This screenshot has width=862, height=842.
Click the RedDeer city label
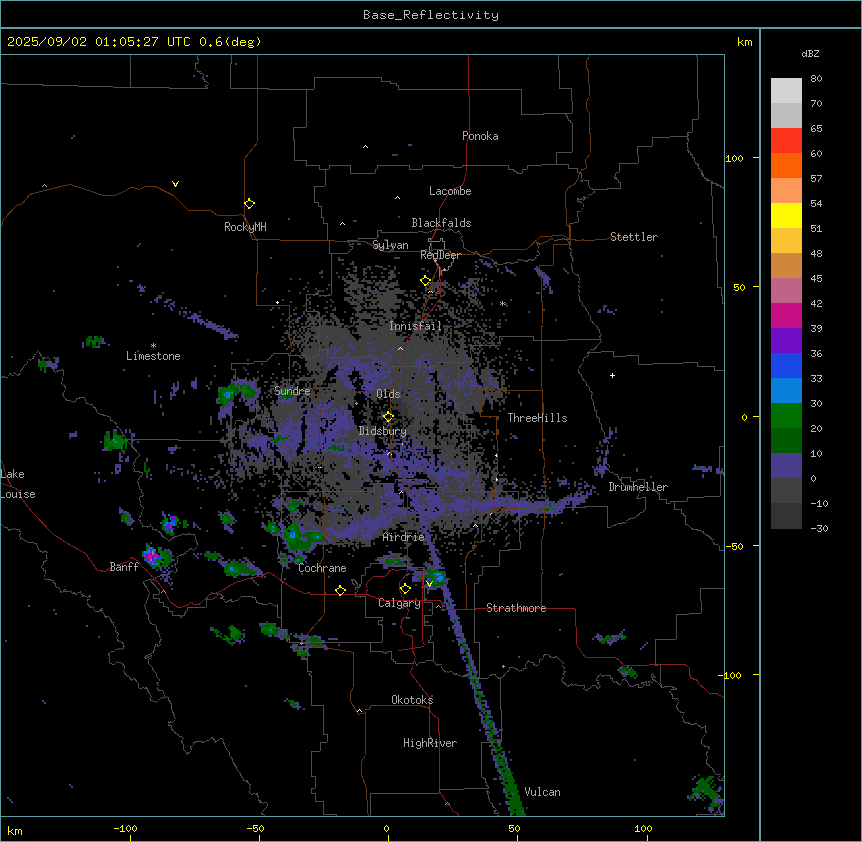coord(440,255)
